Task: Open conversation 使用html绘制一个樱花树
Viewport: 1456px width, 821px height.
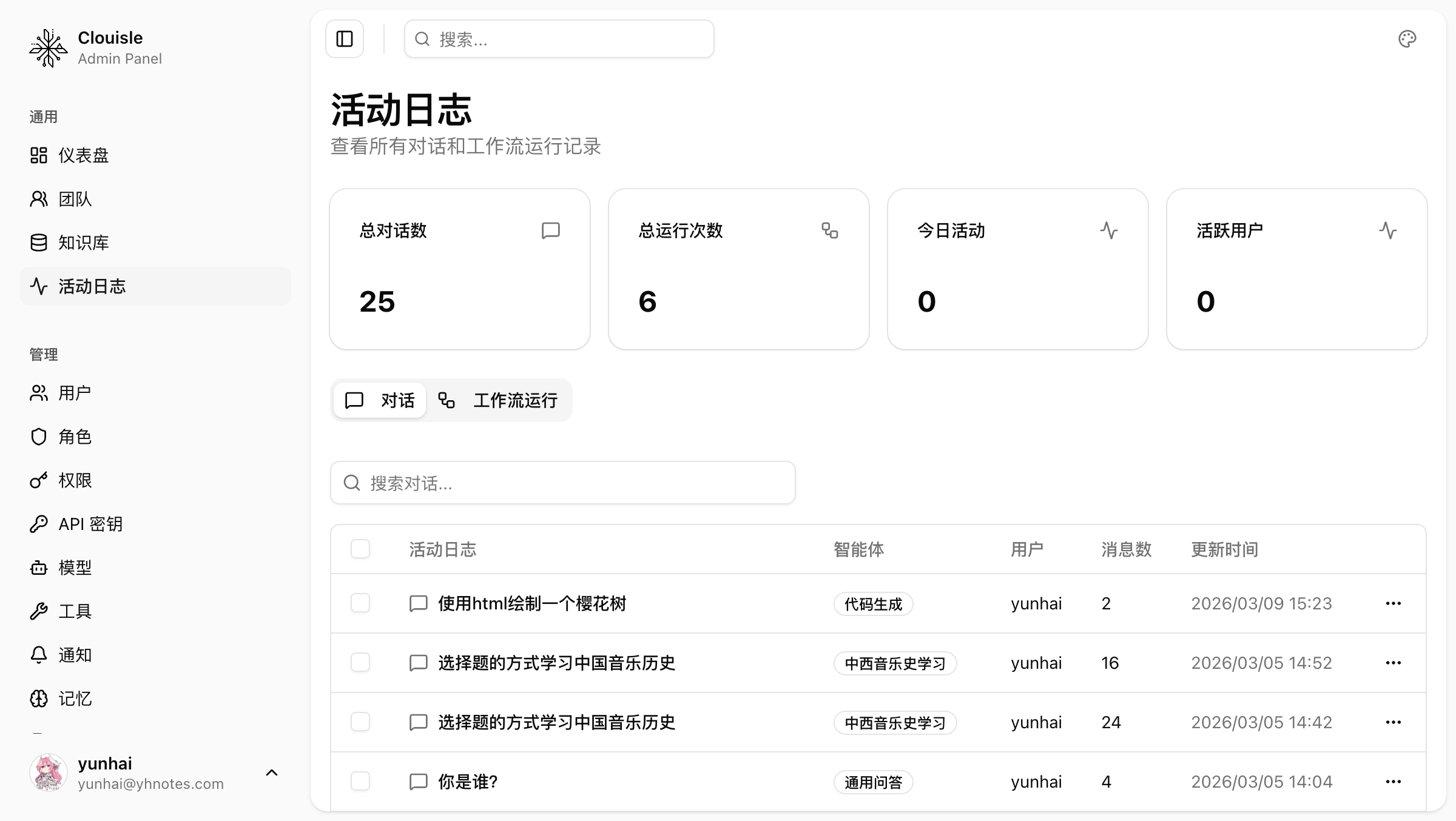Action: click(x=531, y=603)
